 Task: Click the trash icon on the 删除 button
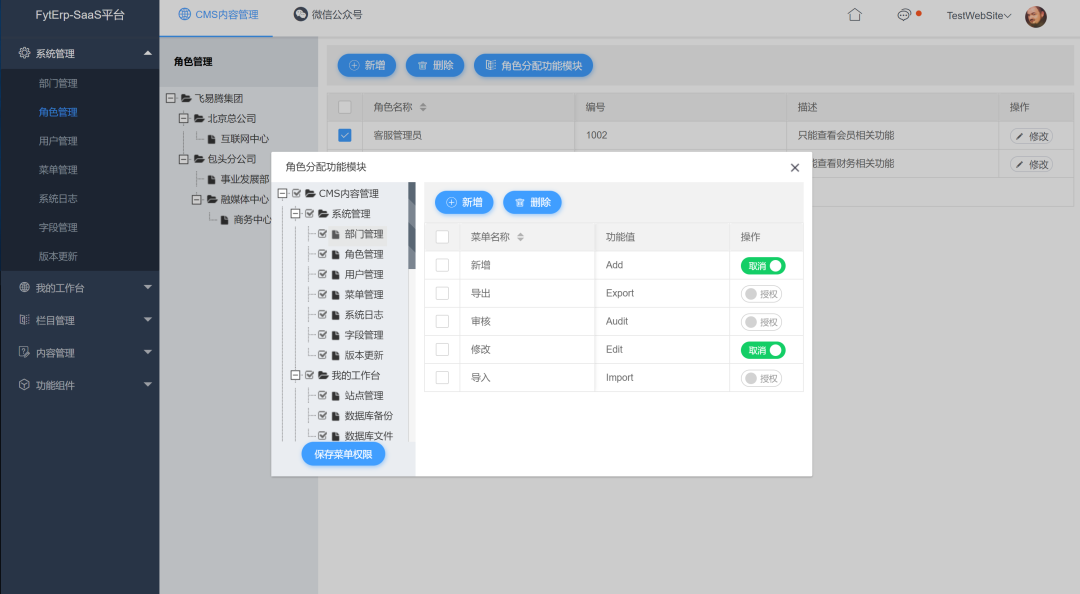519,202
